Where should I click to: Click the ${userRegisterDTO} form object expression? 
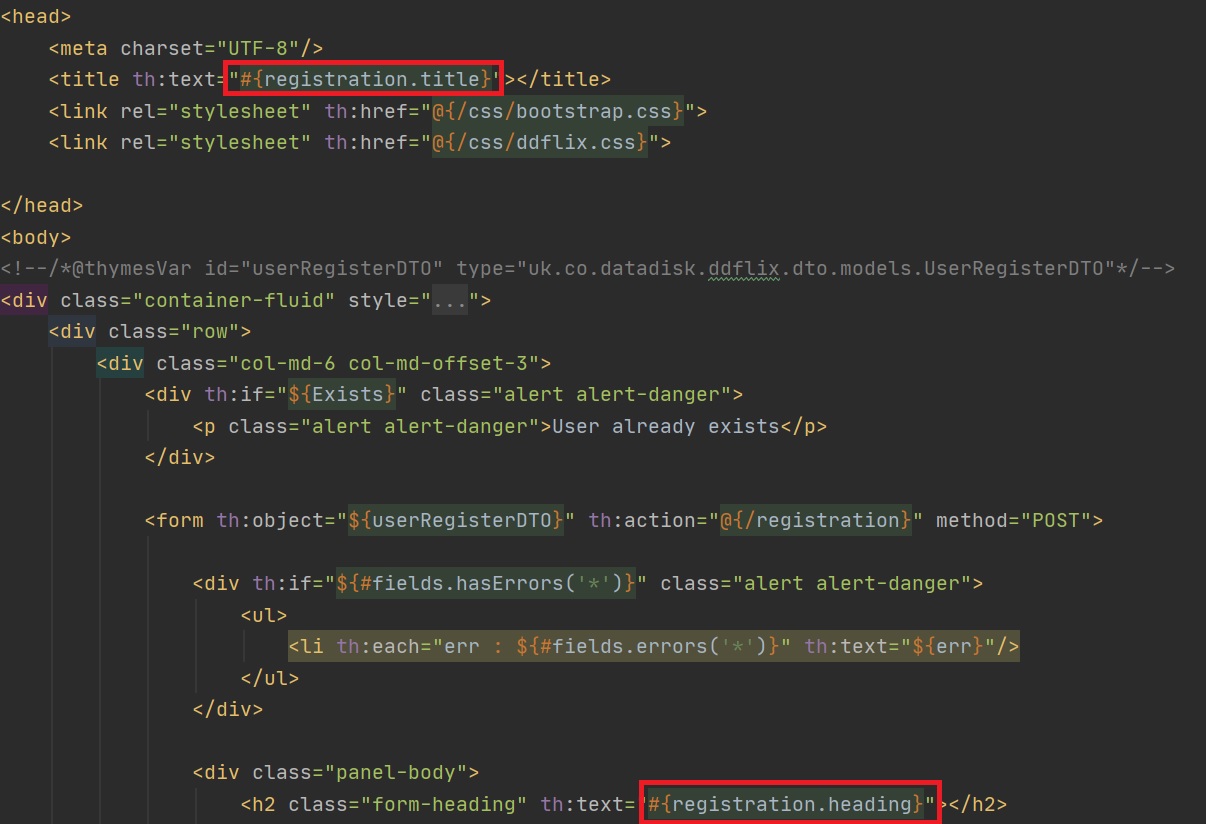coord(456,520)
